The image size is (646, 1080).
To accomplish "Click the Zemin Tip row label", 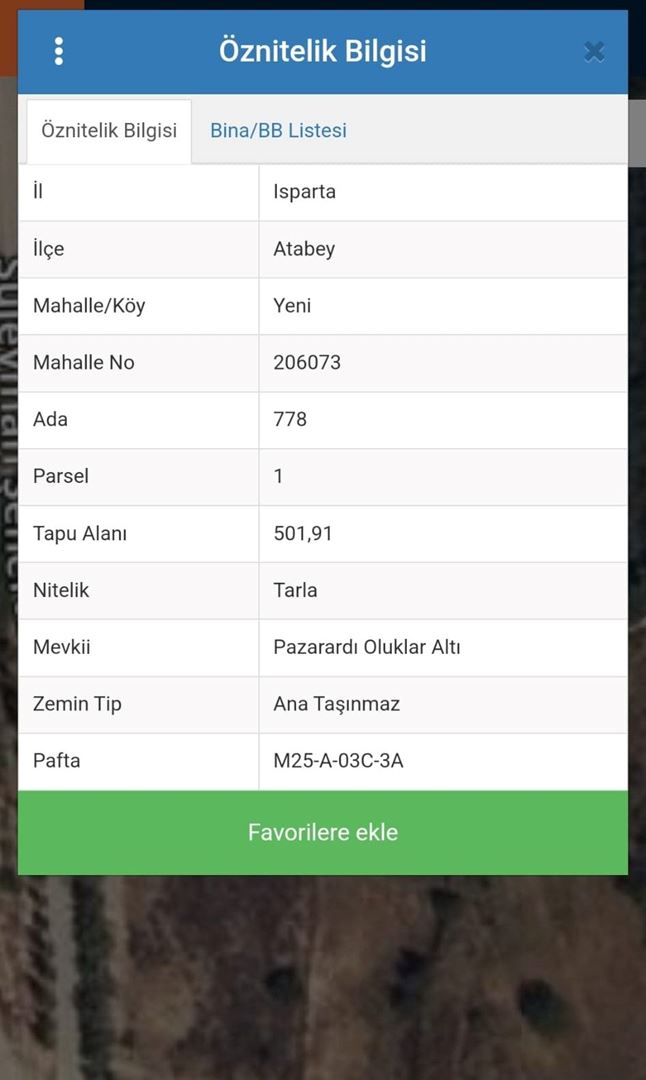I will coord(77,705).
